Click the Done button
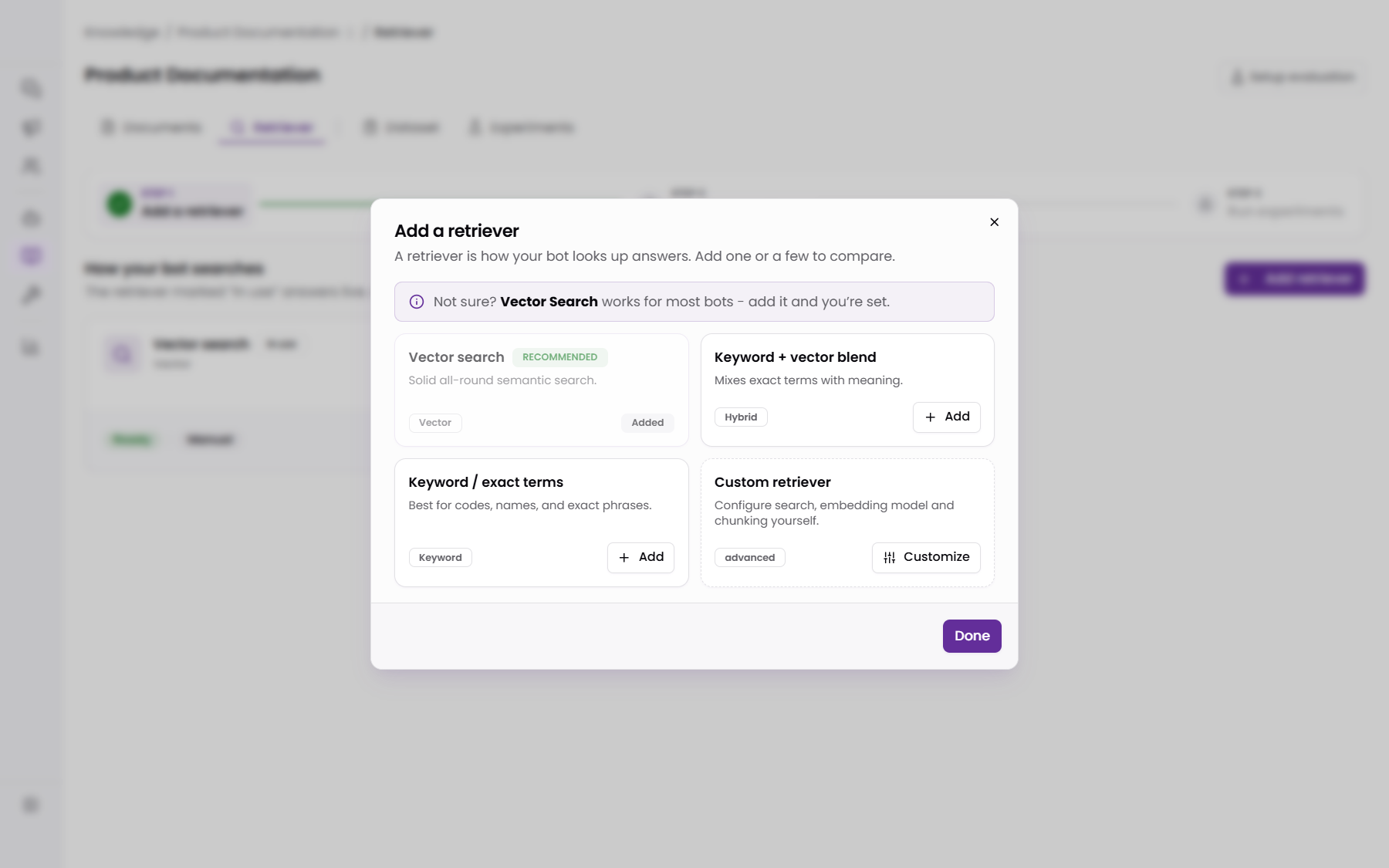The height and width of the screenshot is (868, 1389). [x=972, y=637]
